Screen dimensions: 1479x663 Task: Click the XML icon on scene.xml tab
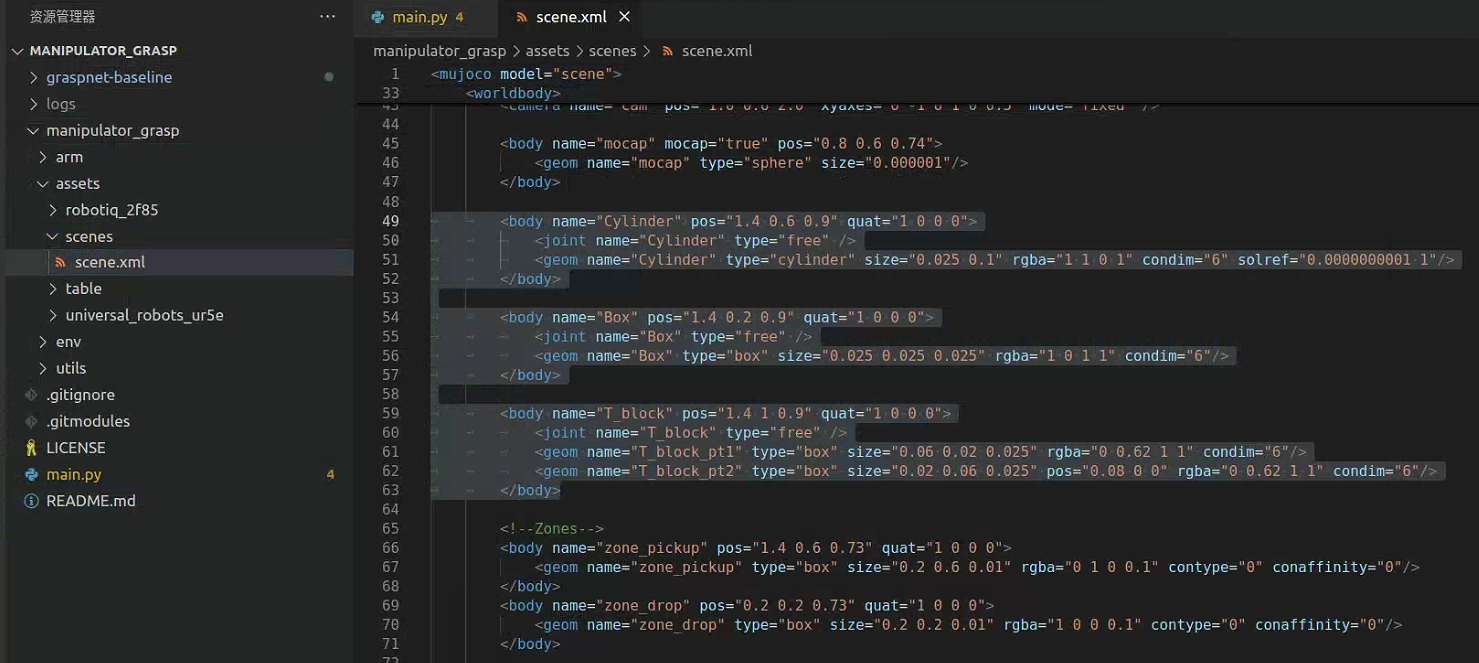coord(521,17)
